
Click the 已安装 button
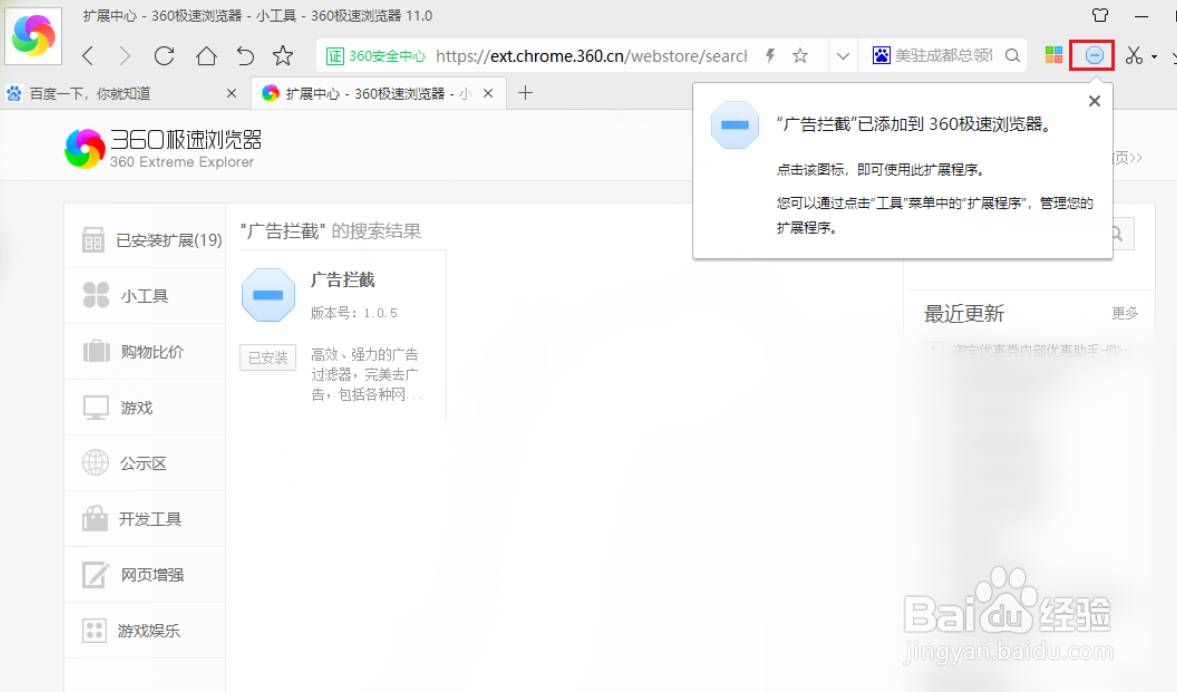pyautogui.click(x=268, y=357)
